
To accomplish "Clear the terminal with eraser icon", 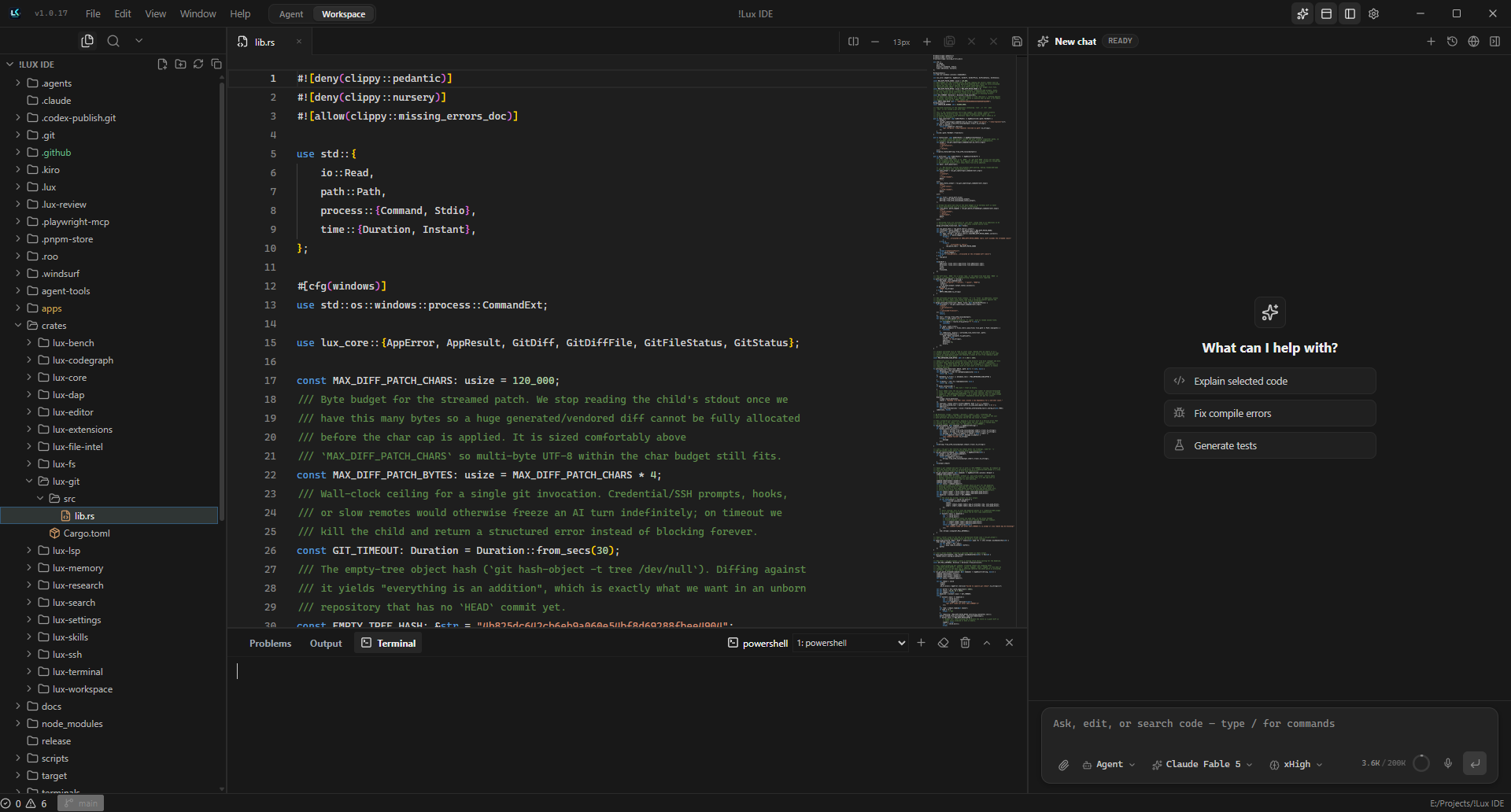I will (x=943, y=643).
